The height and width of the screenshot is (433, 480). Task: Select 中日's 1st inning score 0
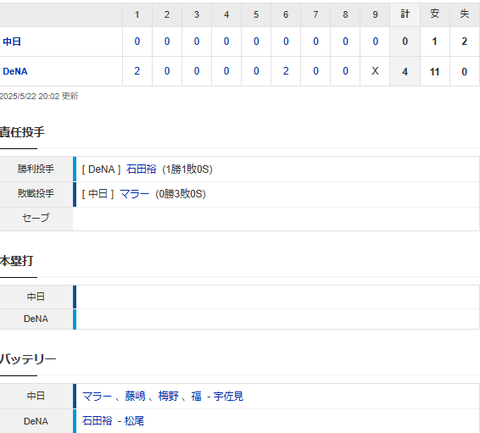click(x=137, y=42)
